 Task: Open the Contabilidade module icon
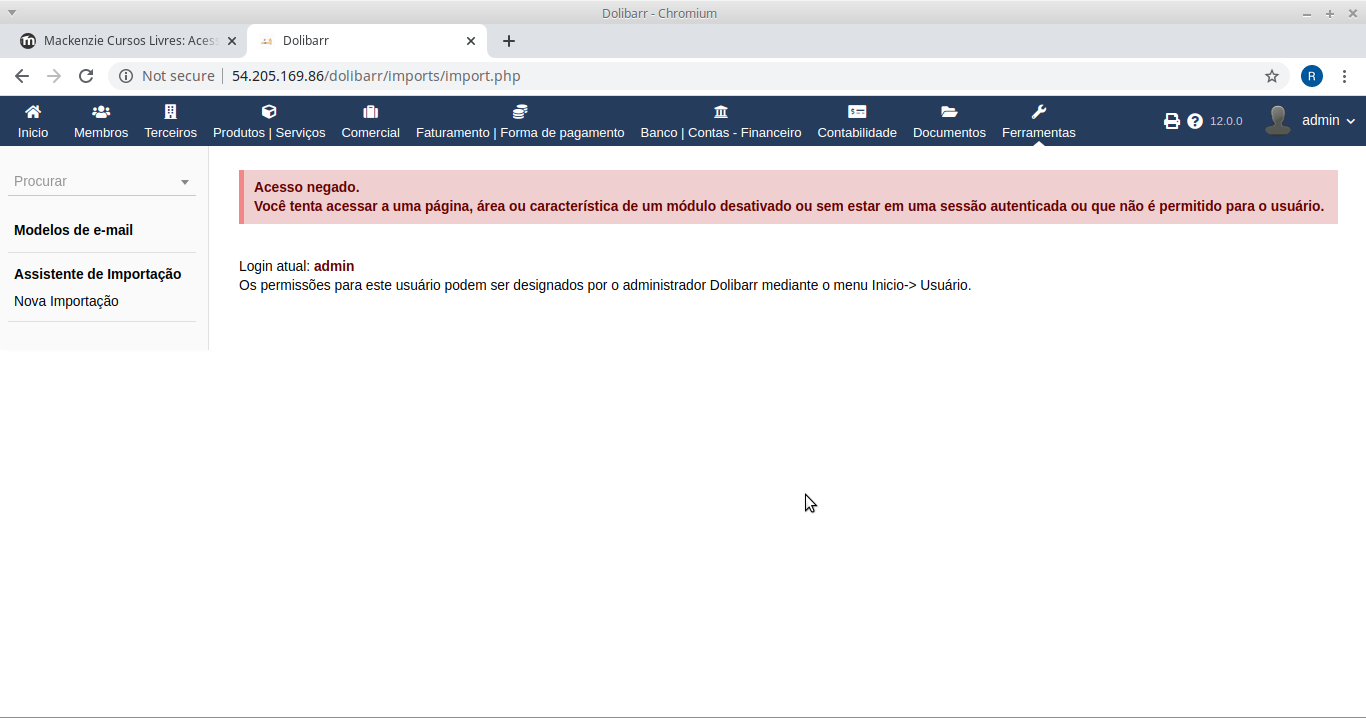(857, 112)
